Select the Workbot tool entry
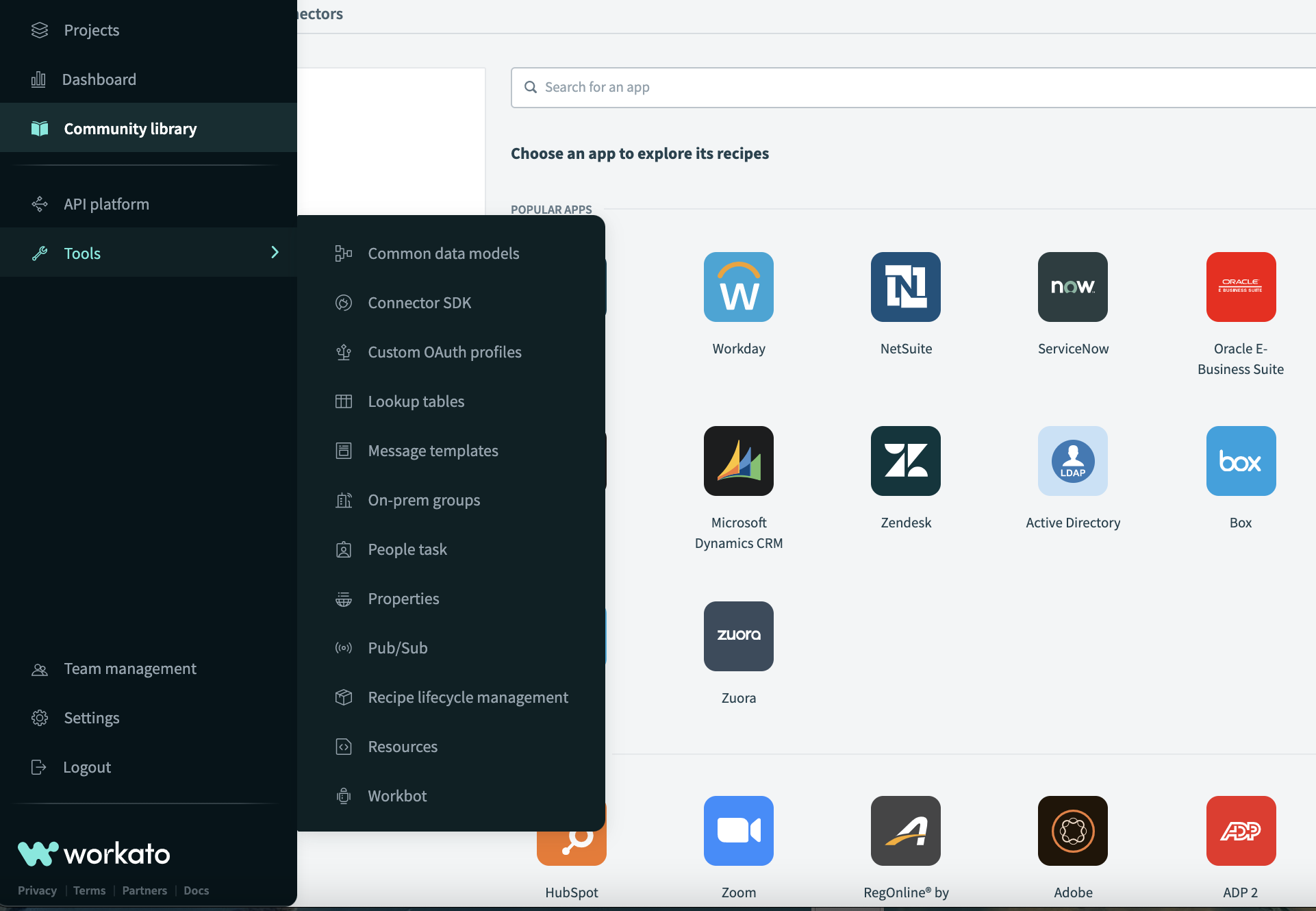Viewport: 1316px width, 911px height. coord(397,795)
